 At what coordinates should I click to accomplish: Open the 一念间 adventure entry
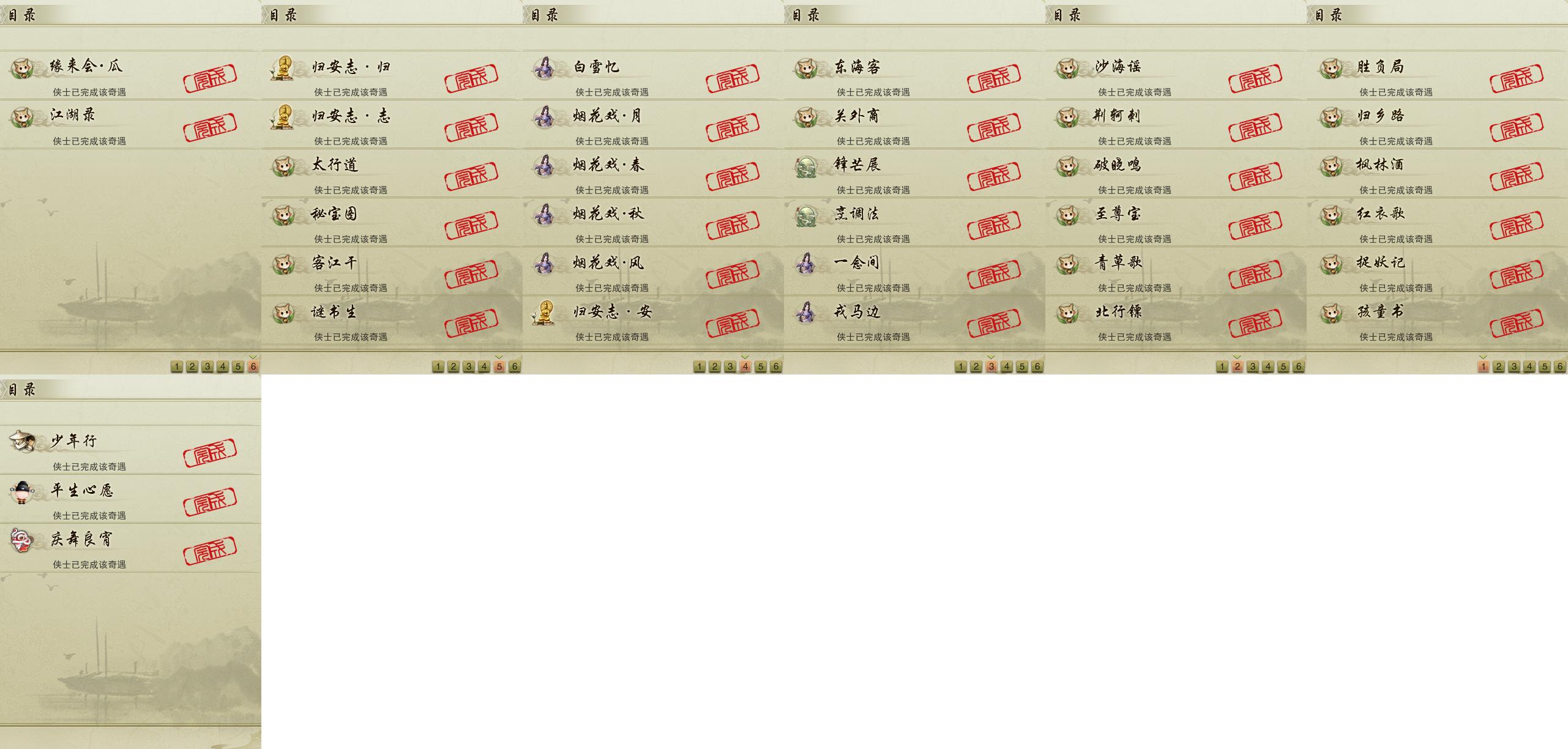(914, 271)
